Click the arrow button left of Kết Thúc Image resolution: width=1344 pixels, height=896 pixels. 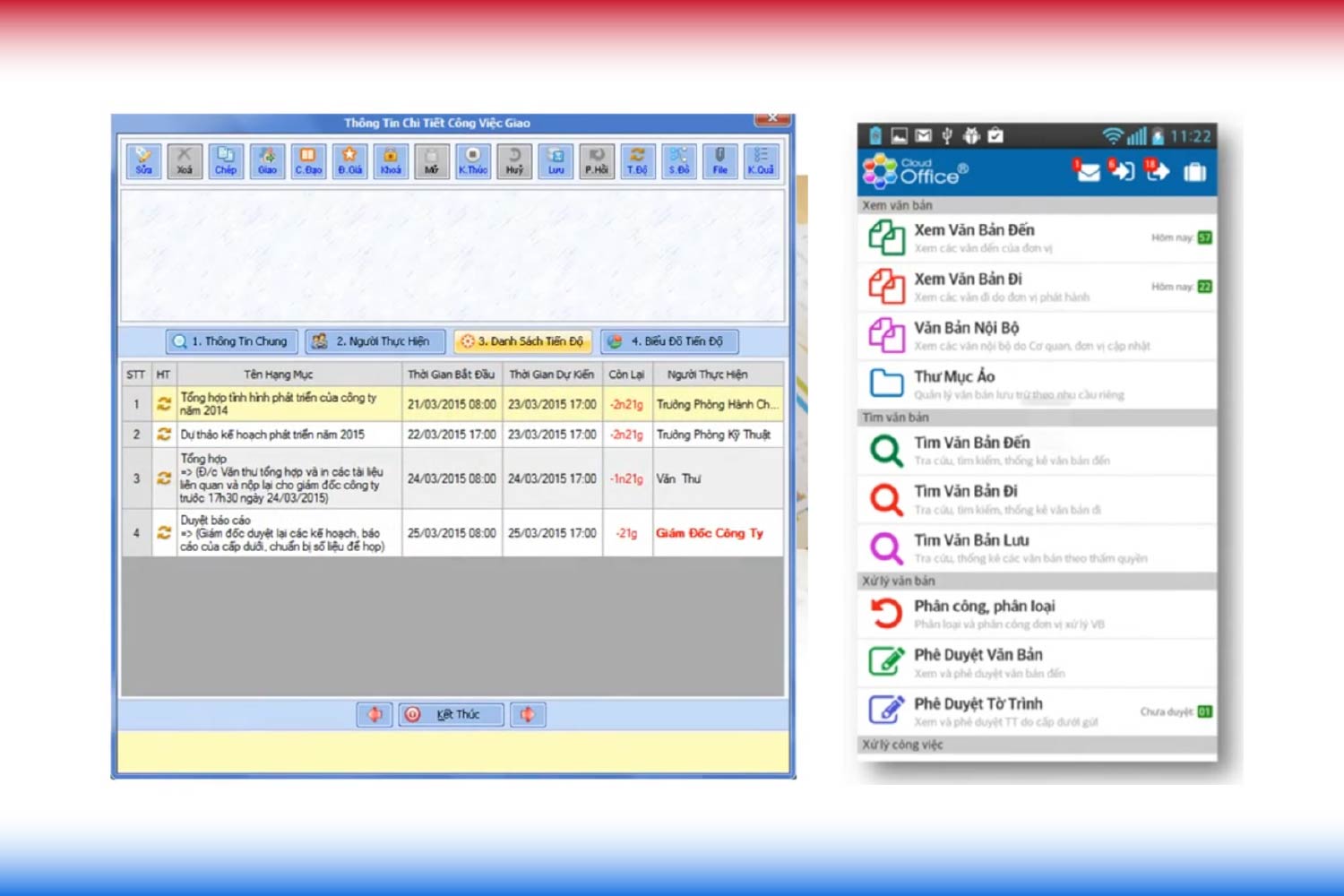click(375, 714)
